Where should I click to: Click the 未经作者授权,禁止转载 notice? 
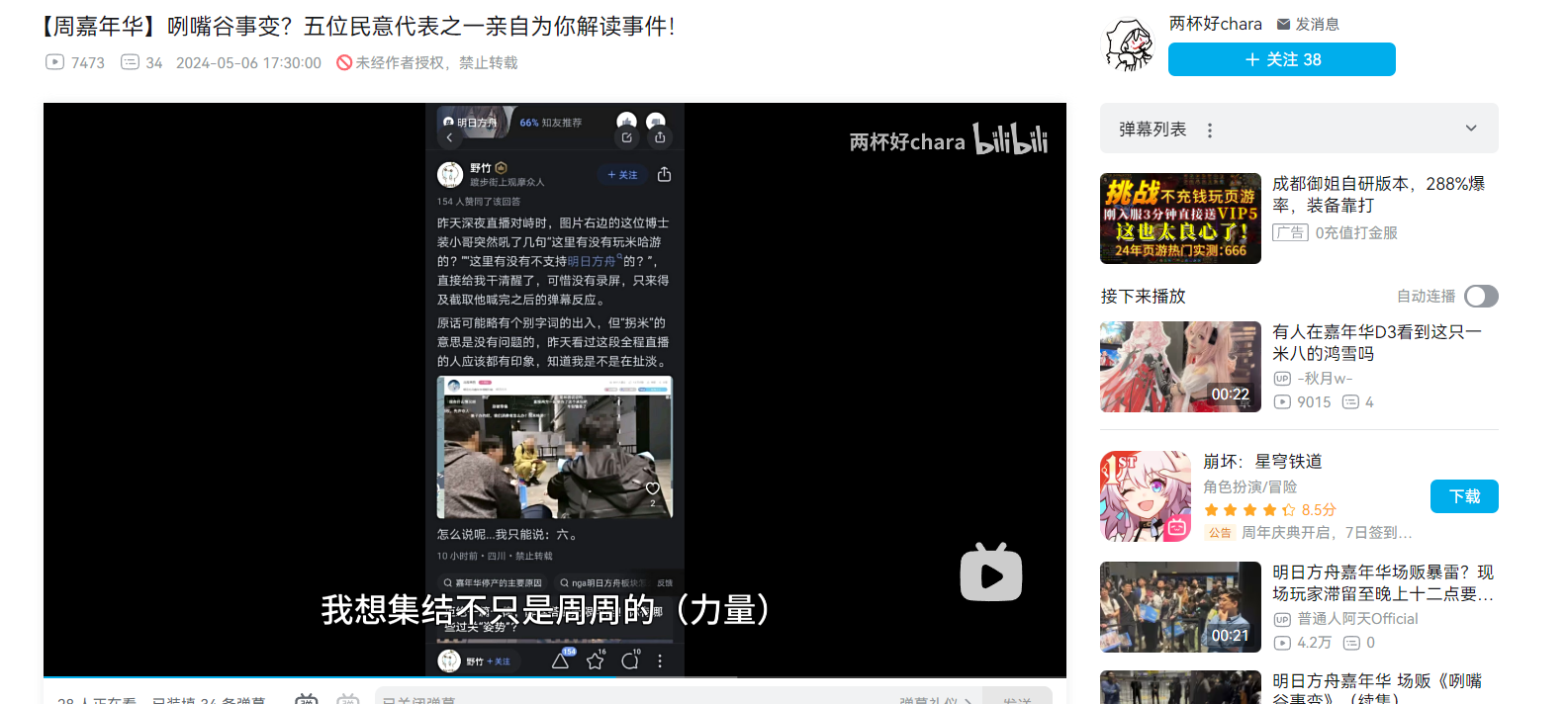click(427, 62)
